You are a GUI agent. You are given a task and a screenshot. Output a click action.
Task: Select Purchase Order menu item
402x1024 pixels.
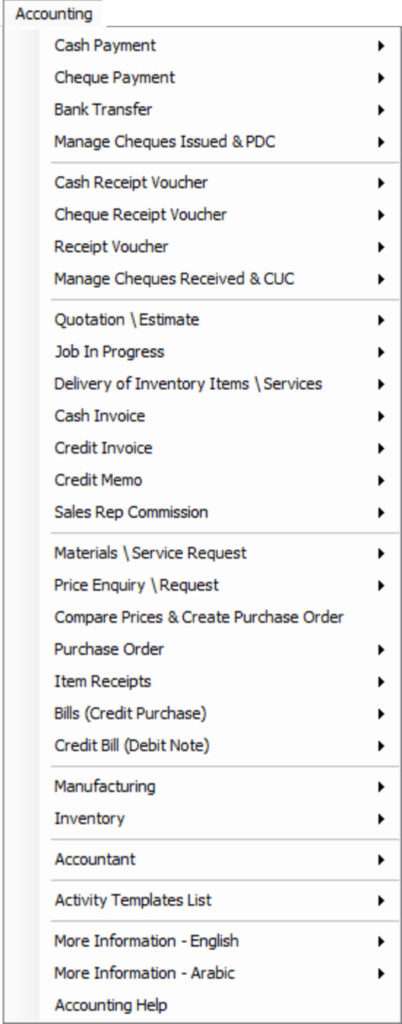coord(219,649)
